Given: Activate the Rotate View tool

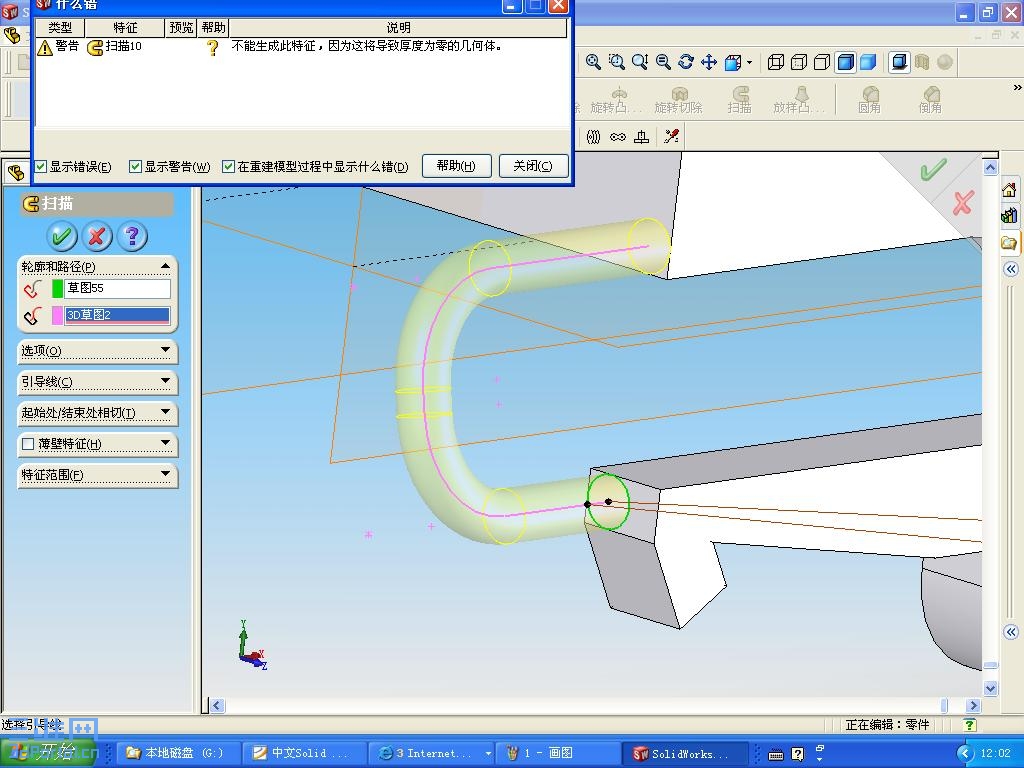Looking at the screenshot, I should (x=686, y=62).
